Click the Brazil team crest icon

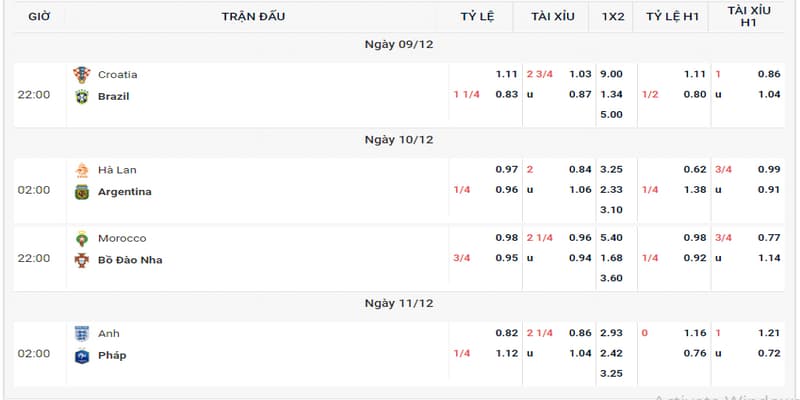tap(82, 97)
